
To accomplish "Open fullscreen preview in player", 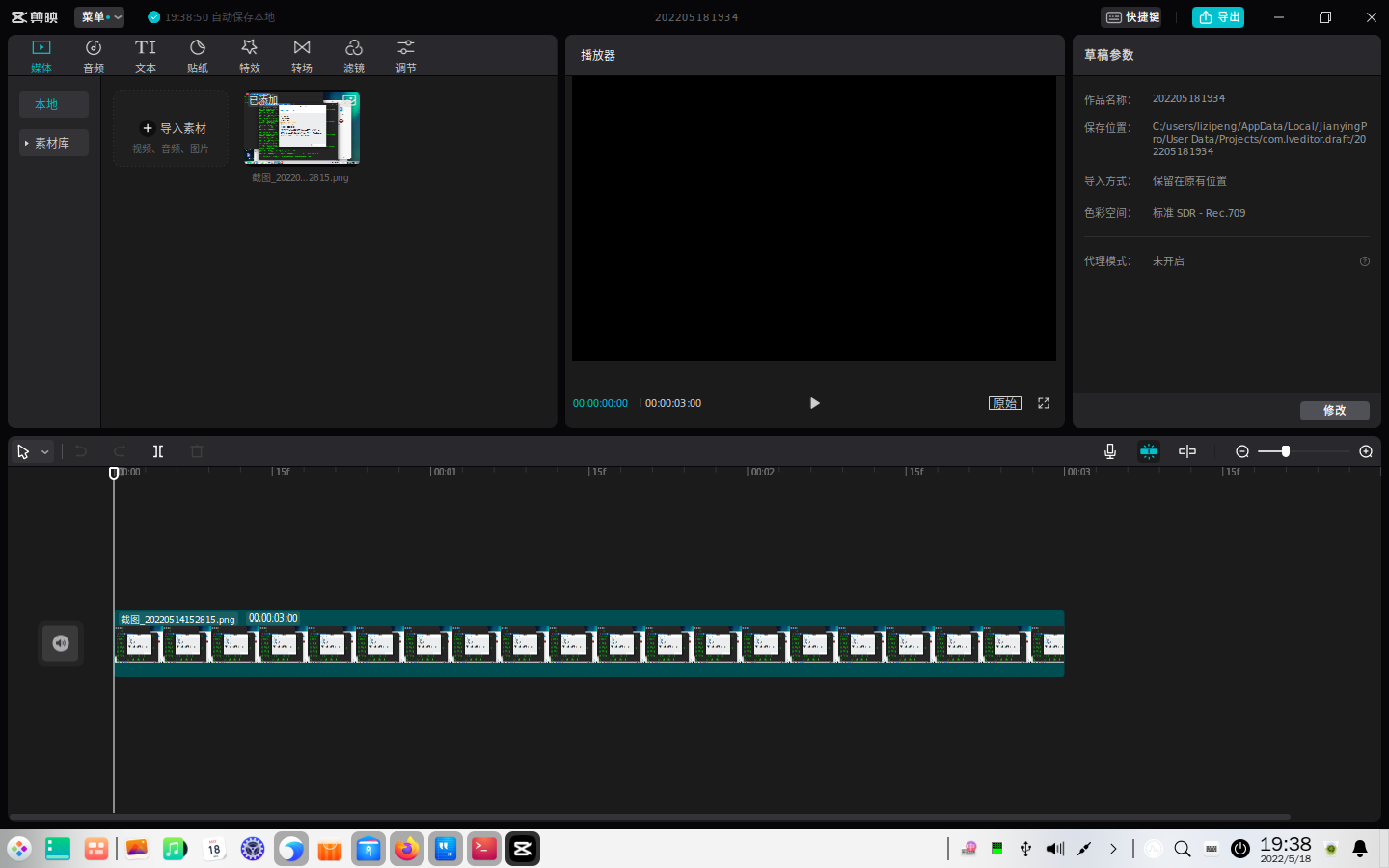I will (1044, 403).
